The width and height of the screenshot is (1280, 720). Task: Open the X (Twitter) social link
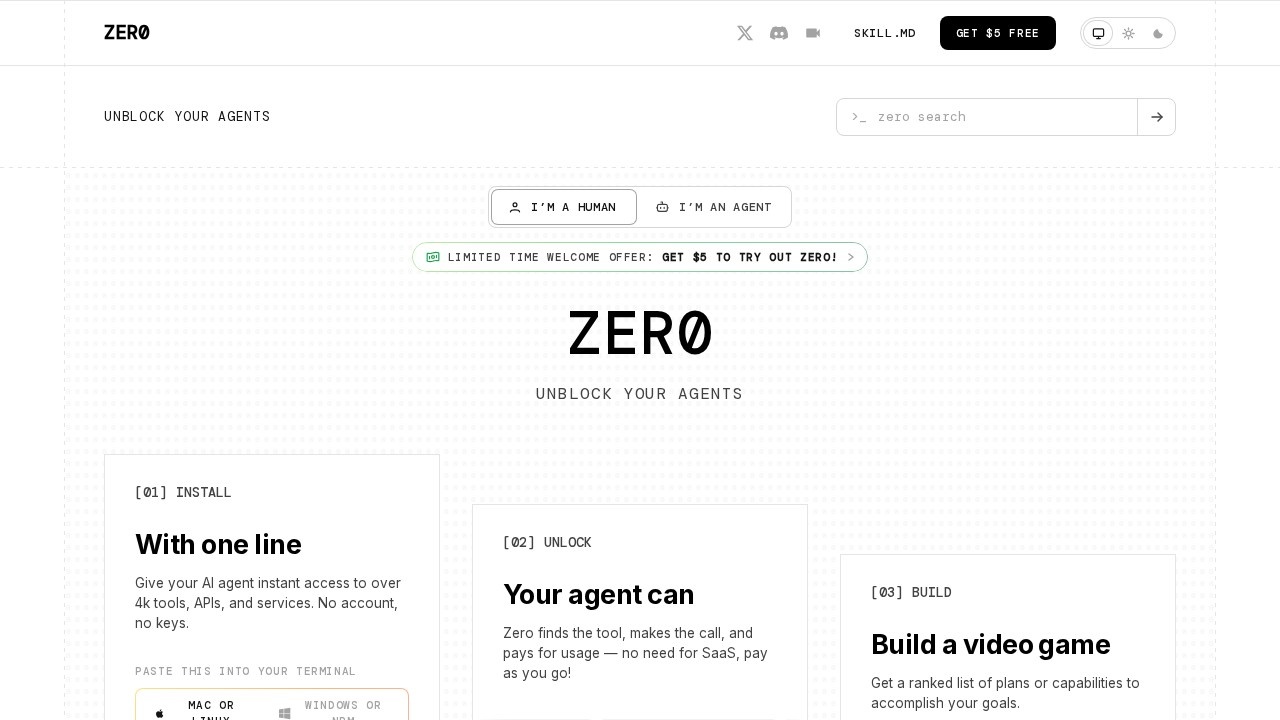pos(745,33)
